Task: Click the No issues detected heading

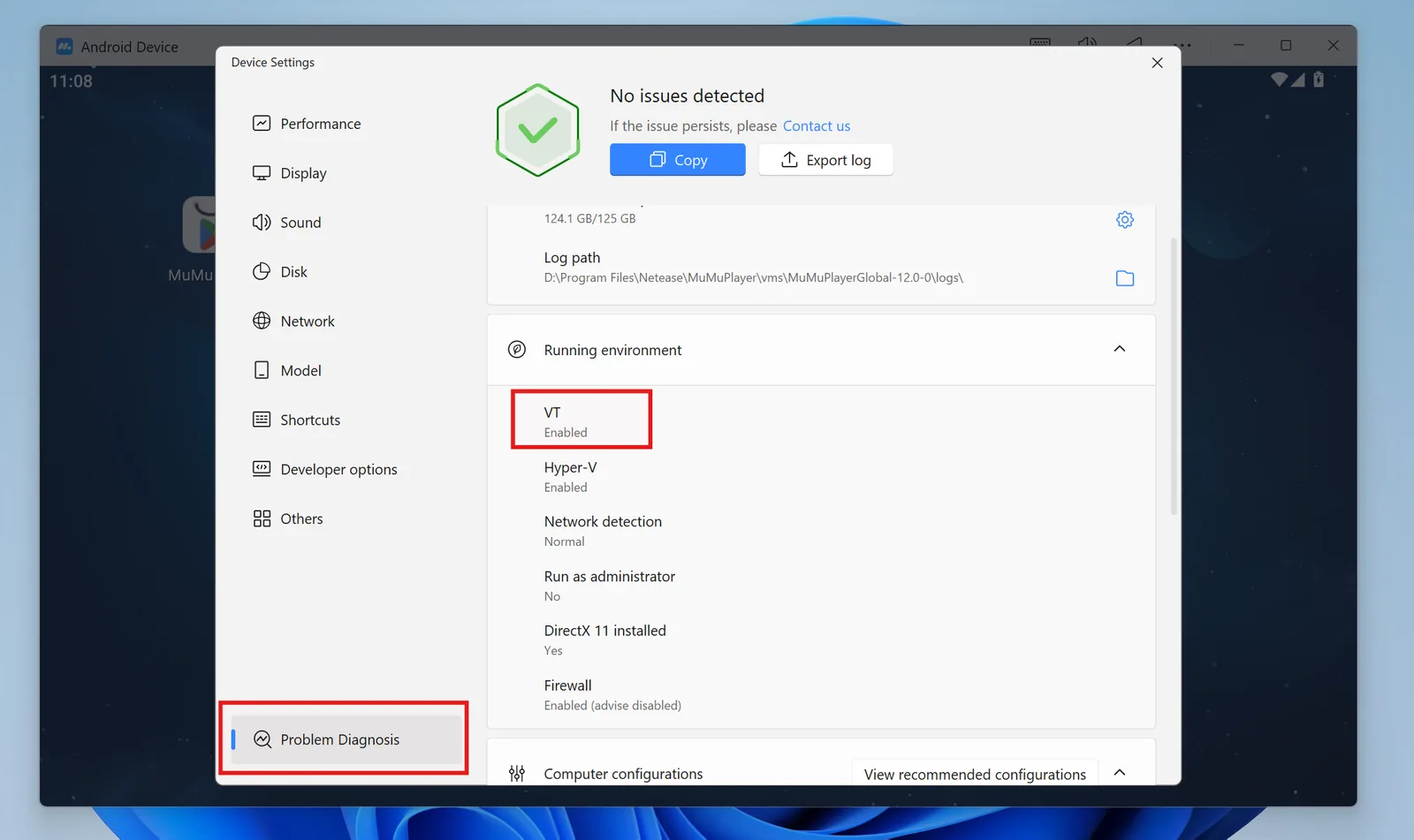Action: tap(687, 95)
